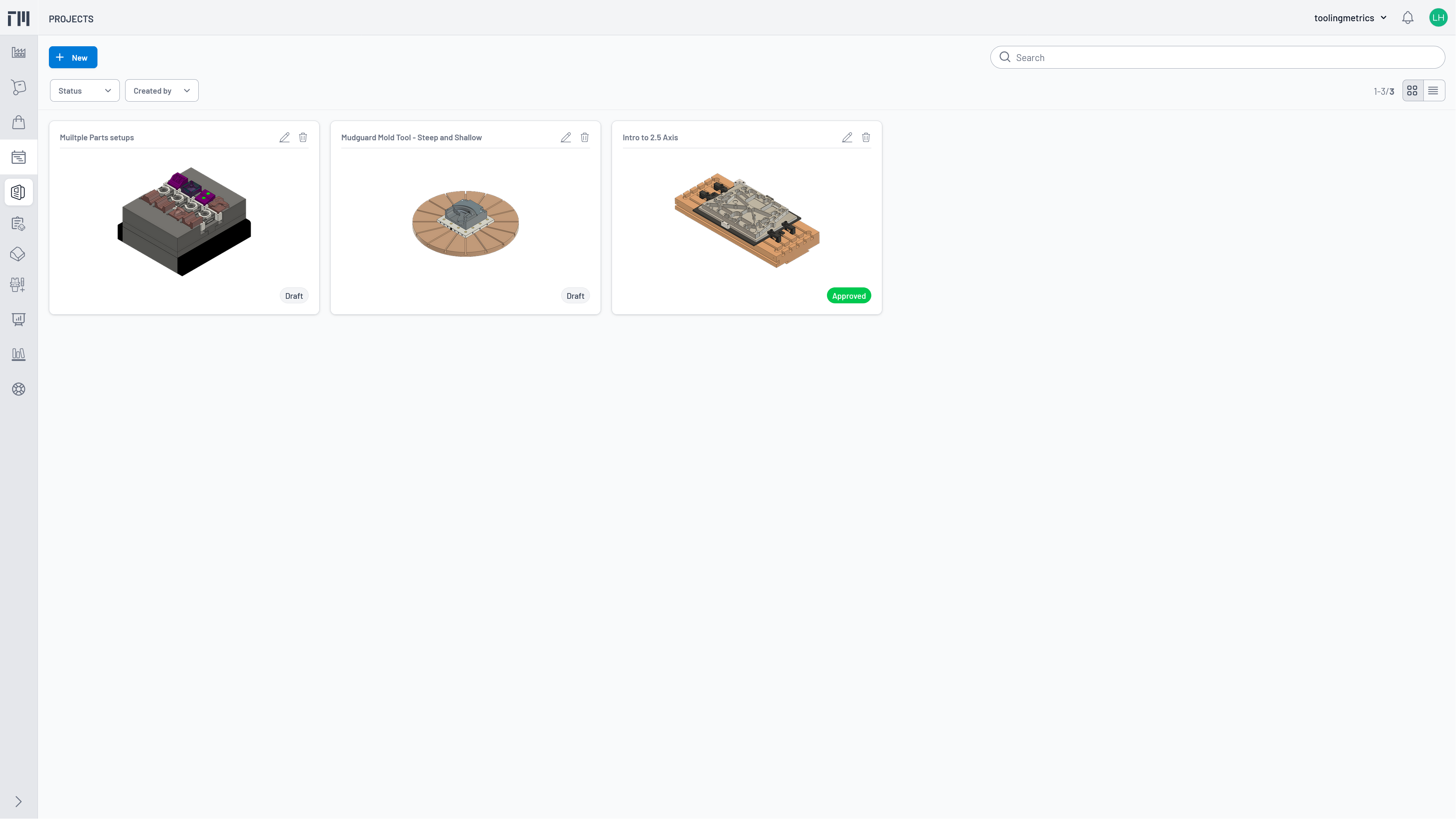Click pencil icon on Intro to 2.5 Axis
Screen dimensions: 1456x819
pos(847,137)
